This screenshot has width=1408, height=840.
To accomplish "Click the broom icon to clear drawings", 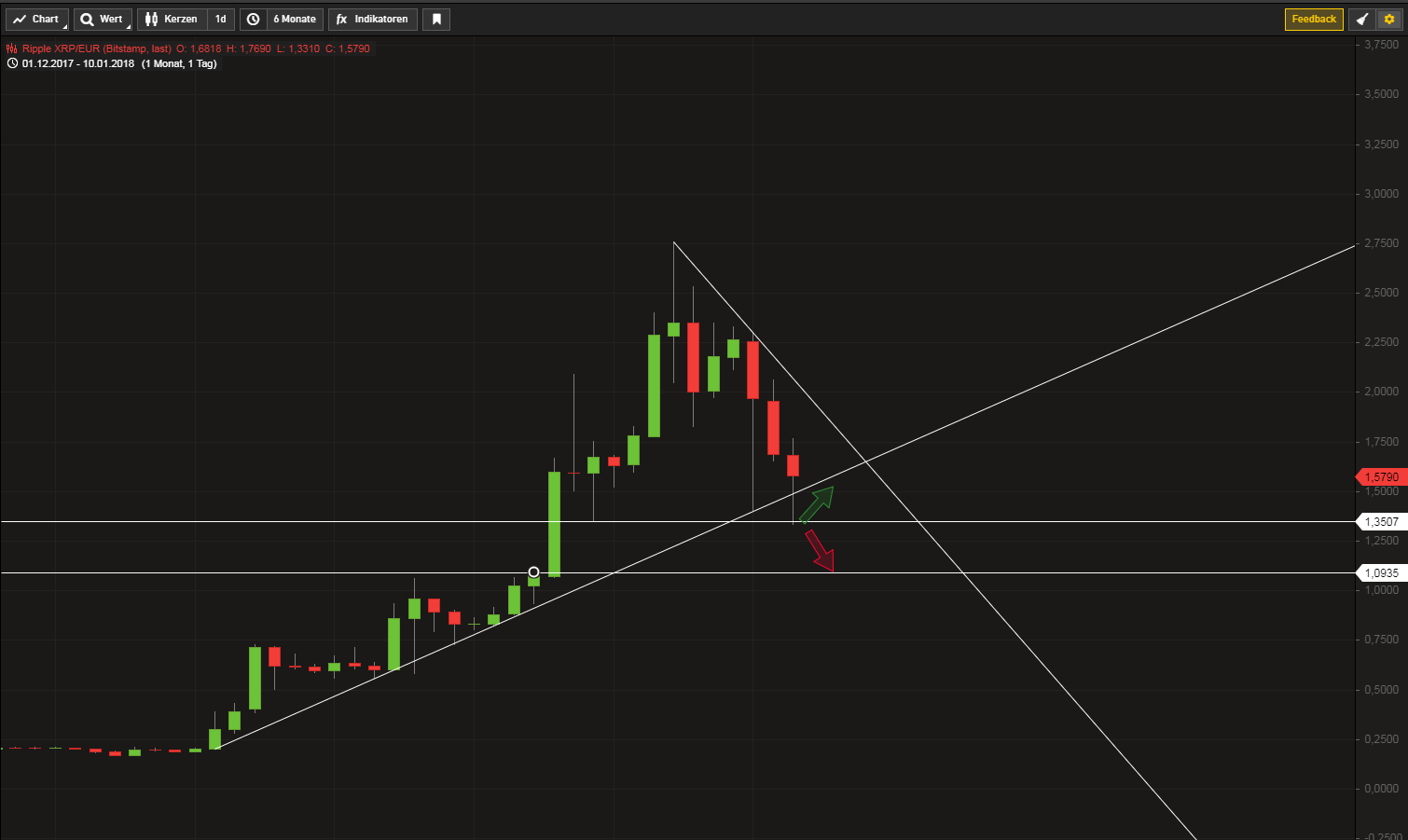I will point(1362,19).
